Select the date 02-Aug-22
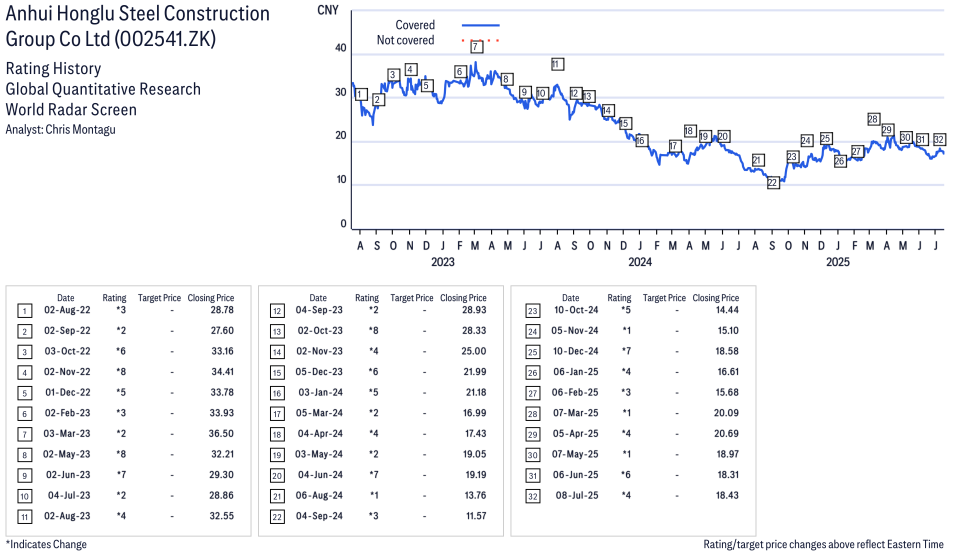 tap(67, 310)
